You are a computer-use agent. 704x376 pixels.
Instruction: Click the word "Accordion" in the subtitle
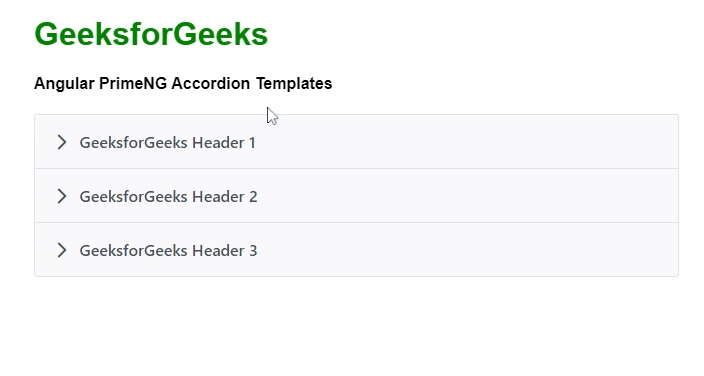(x=211, y=84)
